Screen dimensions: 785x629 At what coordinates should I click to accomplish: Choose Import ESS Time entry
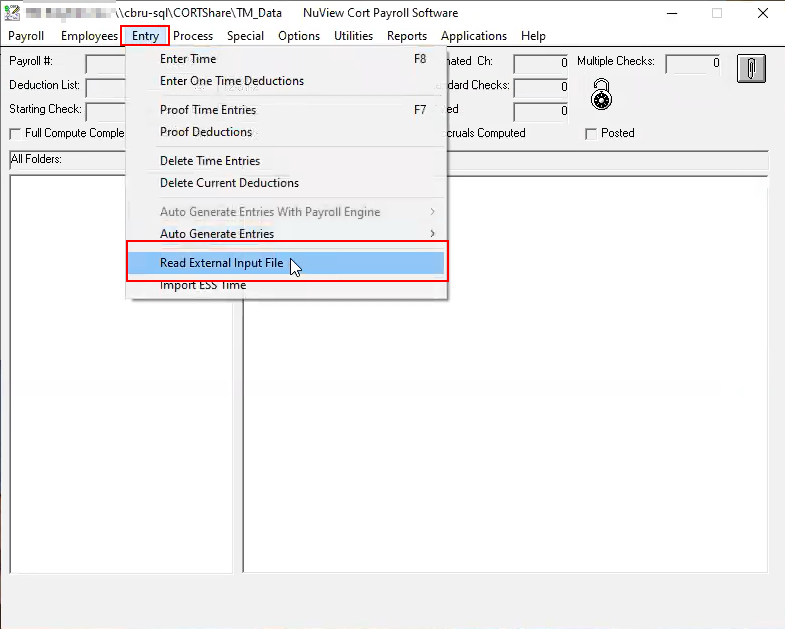tap(286, 285)
